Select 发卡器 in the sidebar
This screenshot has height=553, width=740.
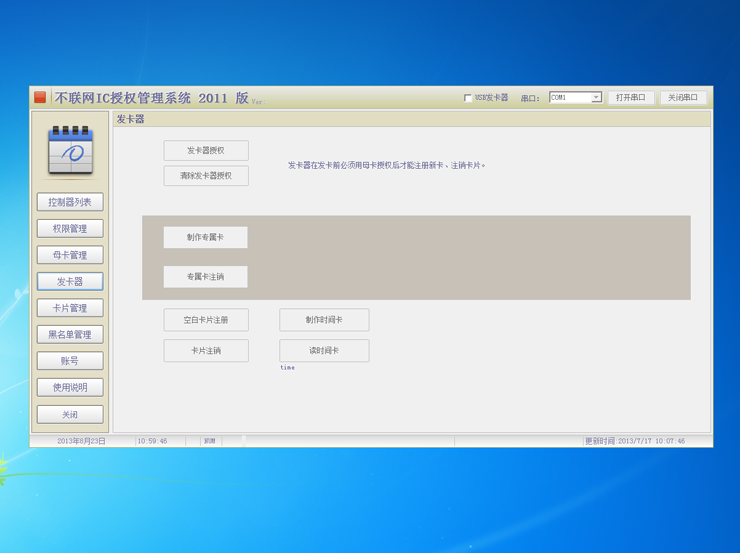[70, 281]
